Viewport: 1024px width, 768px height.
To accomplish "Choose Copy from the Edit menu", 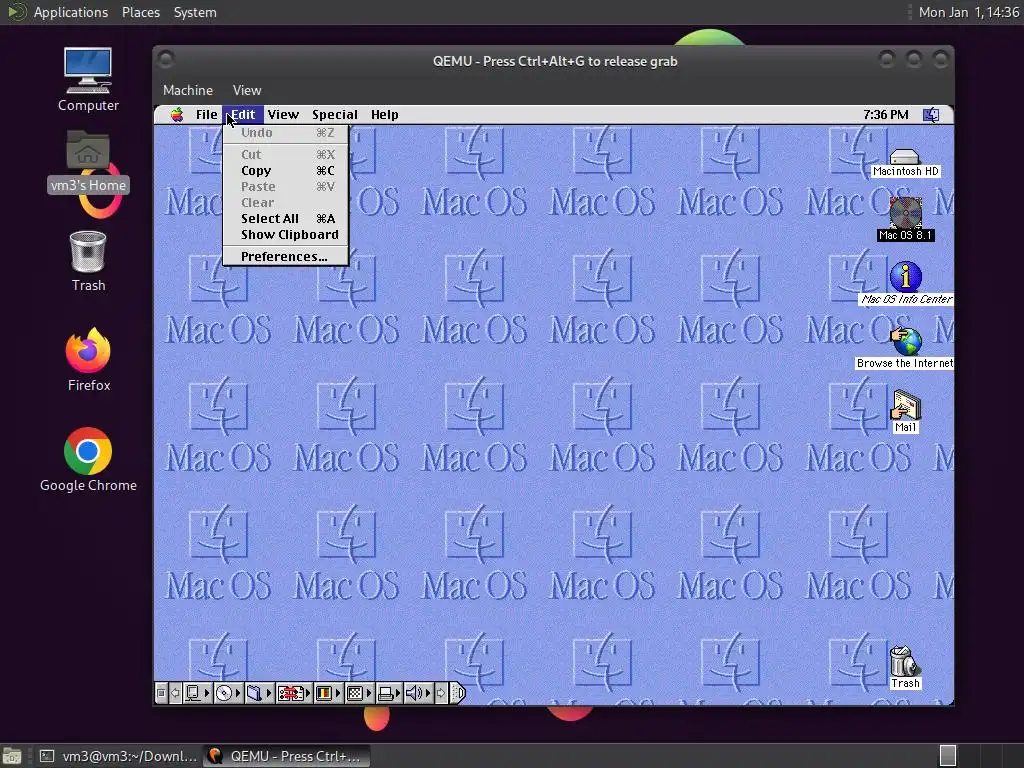I will coord(285,170).
